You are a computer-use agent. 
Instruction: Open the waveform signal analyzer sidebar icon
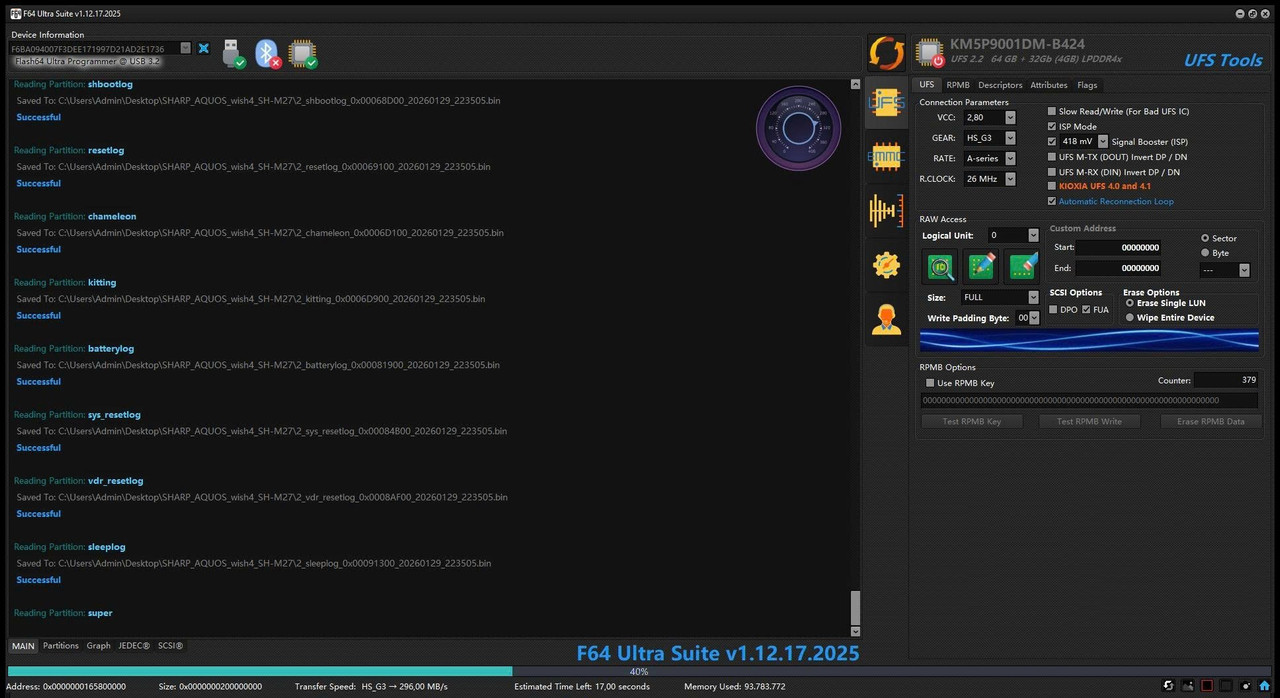pyautogui.click(x=886, y=210)
